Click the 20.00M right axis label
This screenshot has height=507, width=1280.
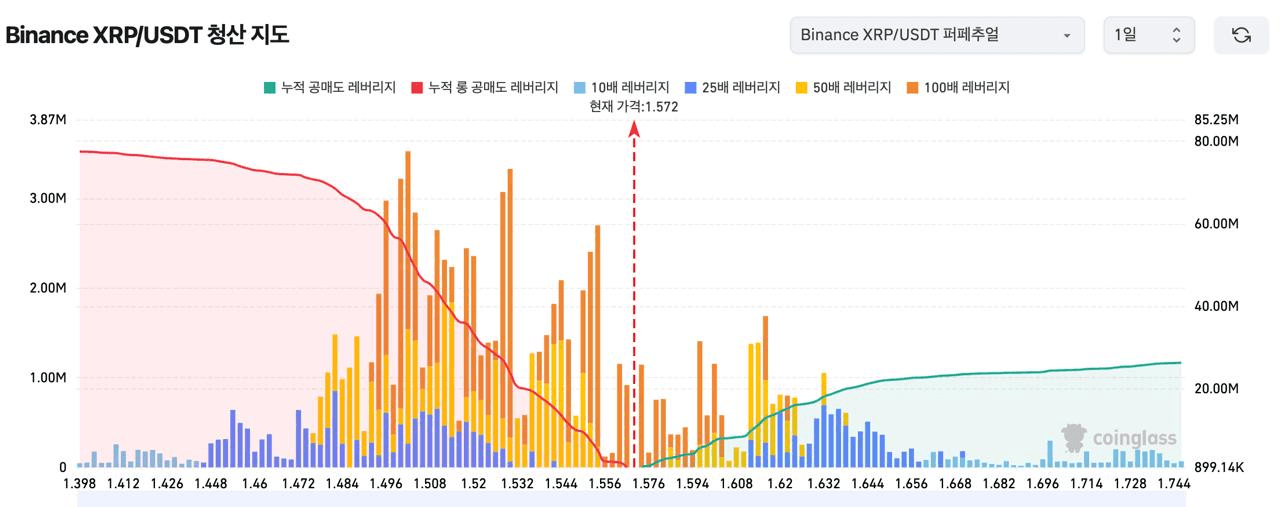click(x=1217, y=388)
